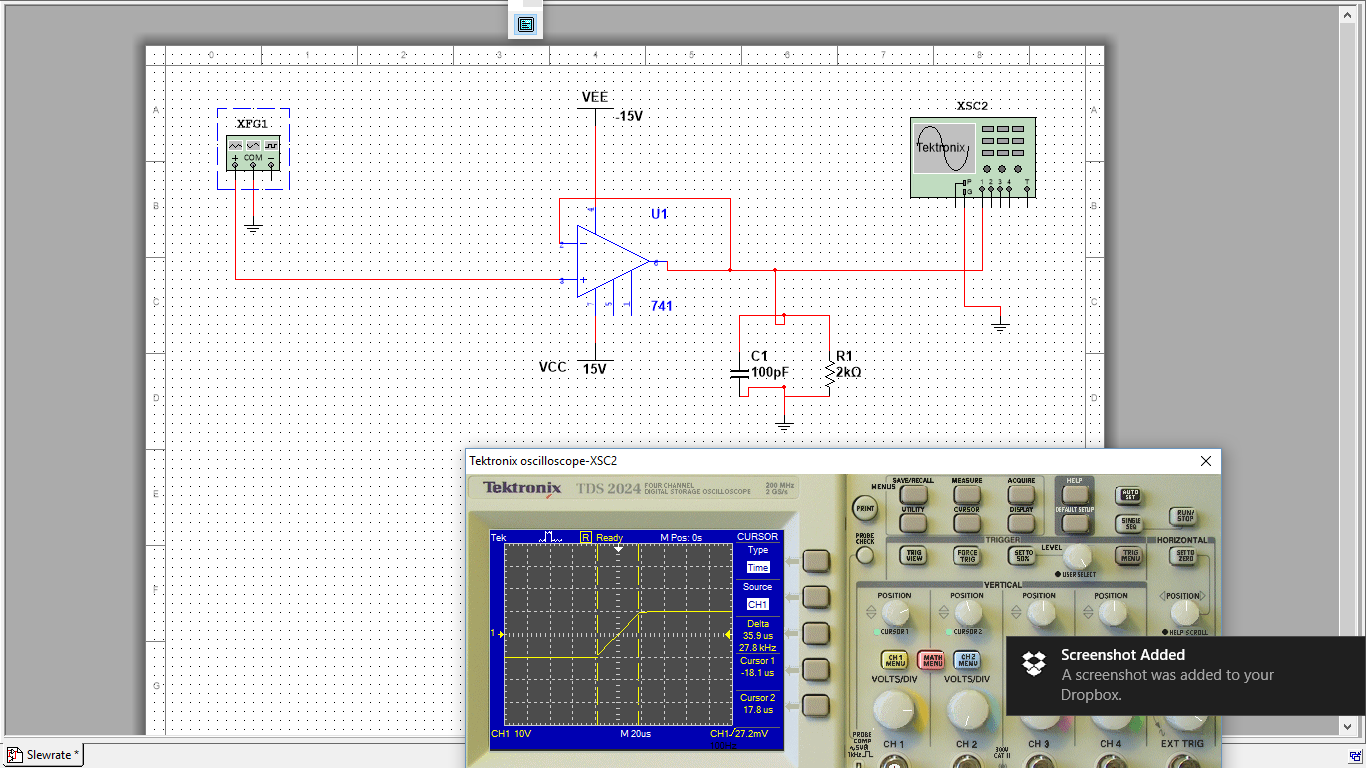Viewport: 1366px width, 768px height.
Task: Click the side button beside Source CH1
Action: click(817, 597)
